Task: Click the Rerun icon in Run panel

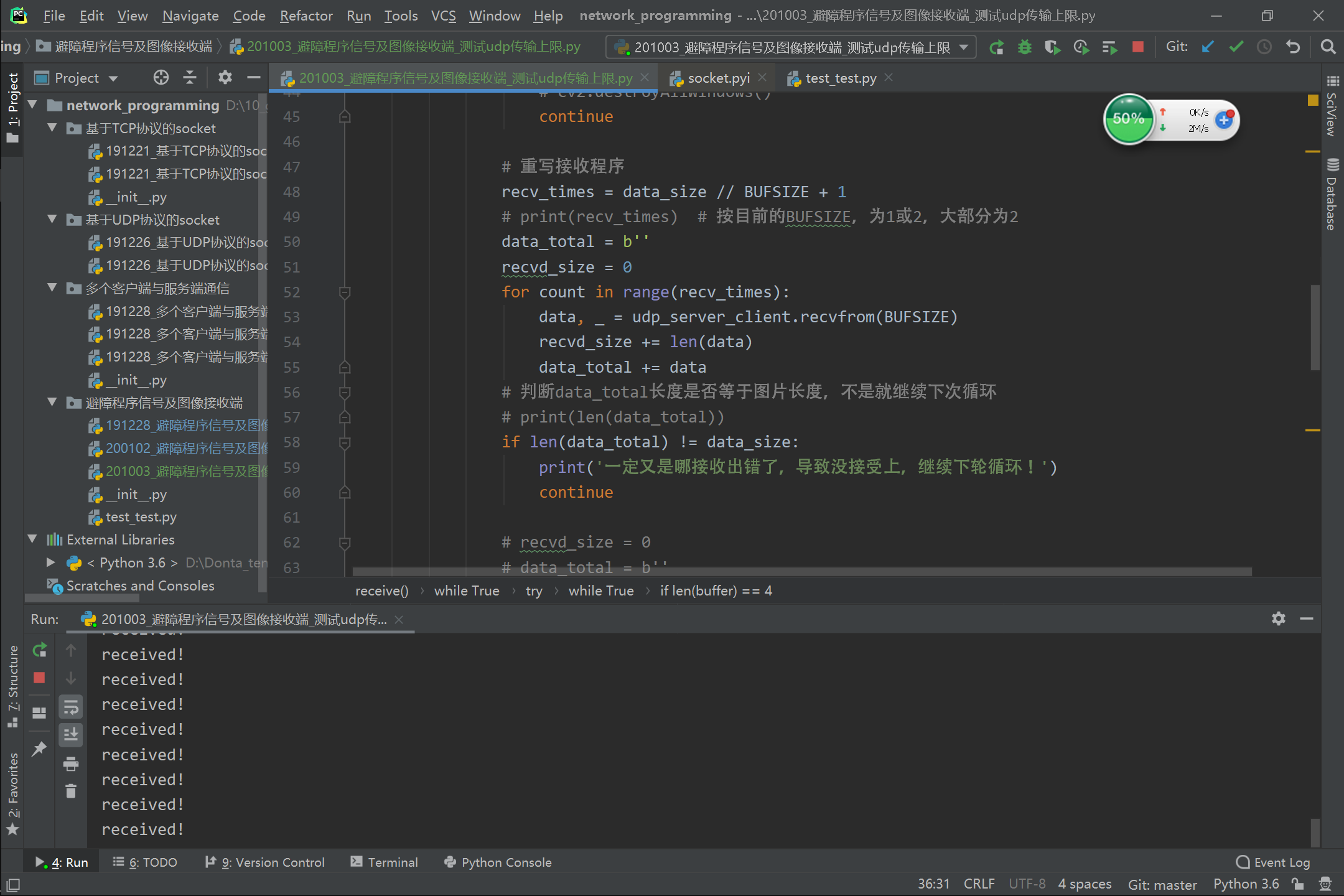Action: [x=39, y=650]
